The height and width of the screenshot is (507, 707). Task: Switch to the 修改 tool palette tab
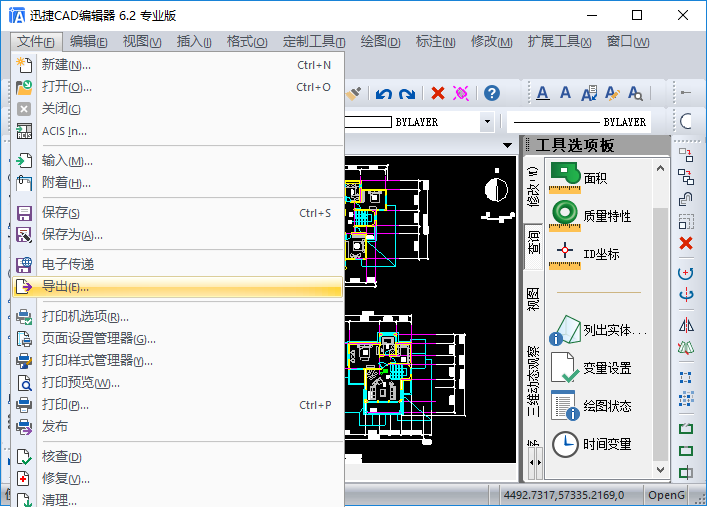point(533,188)
